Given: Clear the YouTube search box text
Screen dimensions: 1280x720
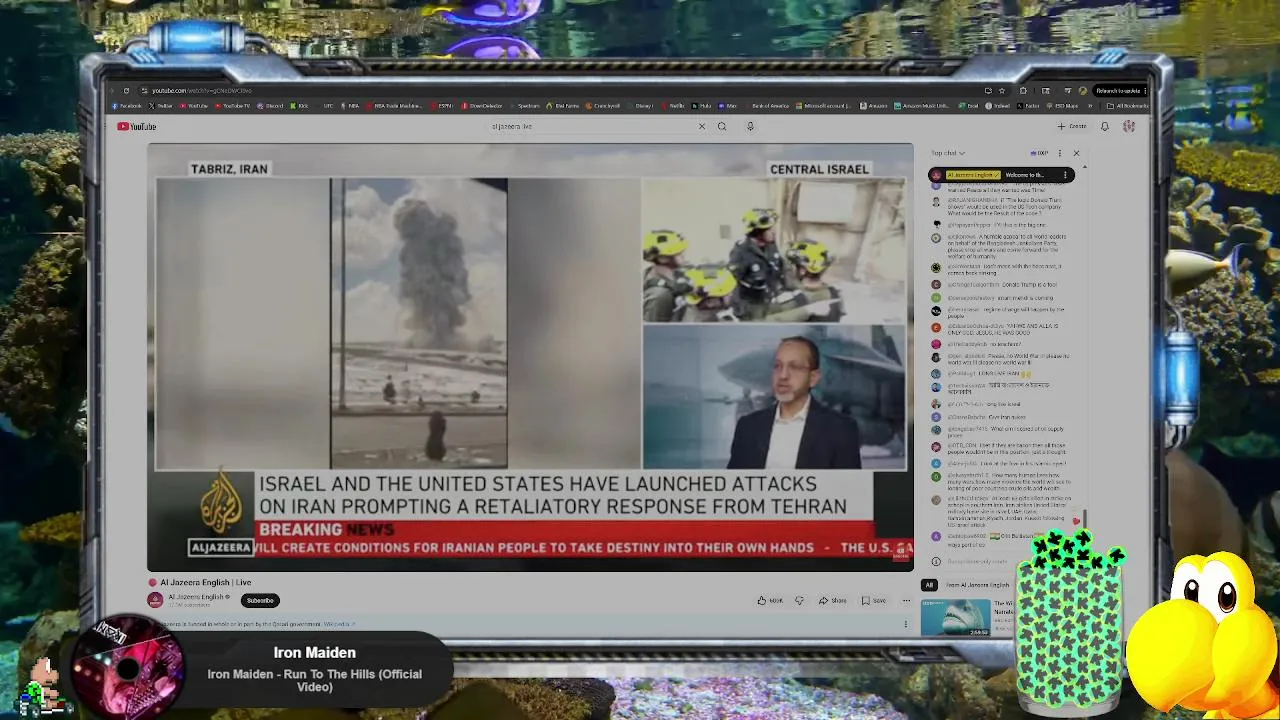Looking at the screenshot, I should (x=702, y=126).
